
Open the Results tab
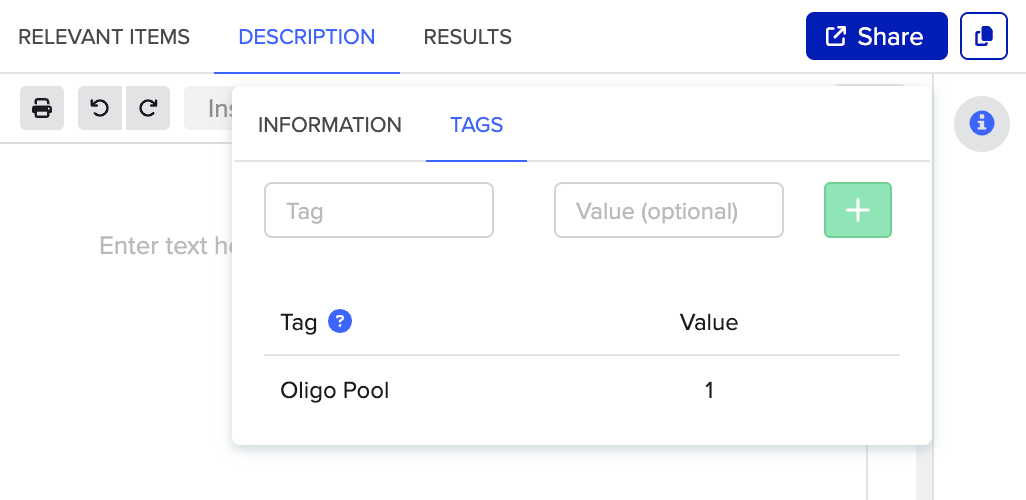pyautogui.click(x=467, y=37)
